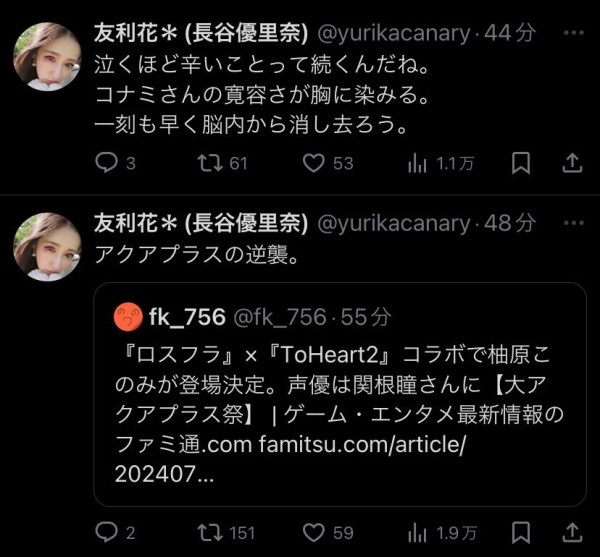The image size is (600, 557).
Task: Open the fk_756 avatar in the quoted tweet
Action: pos(126,316)
